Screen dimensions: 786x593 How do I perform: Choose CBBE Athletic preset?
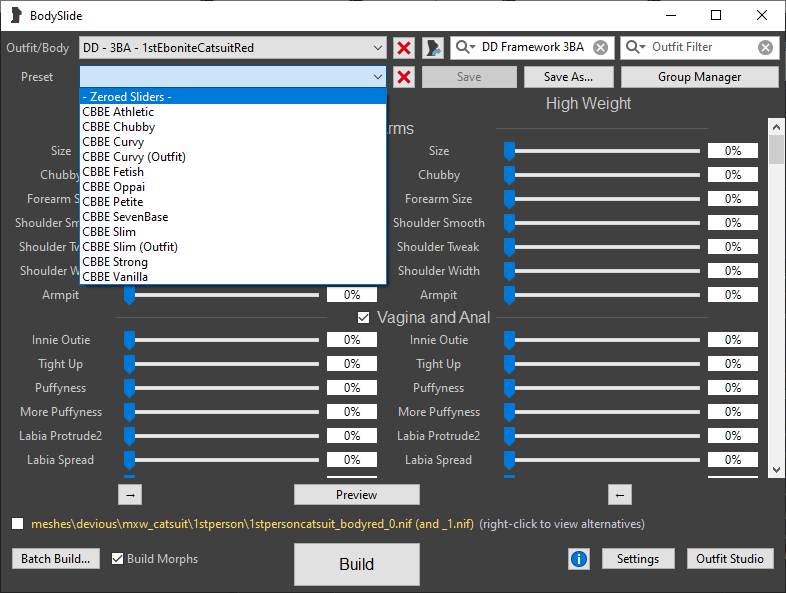click(233, 112)
